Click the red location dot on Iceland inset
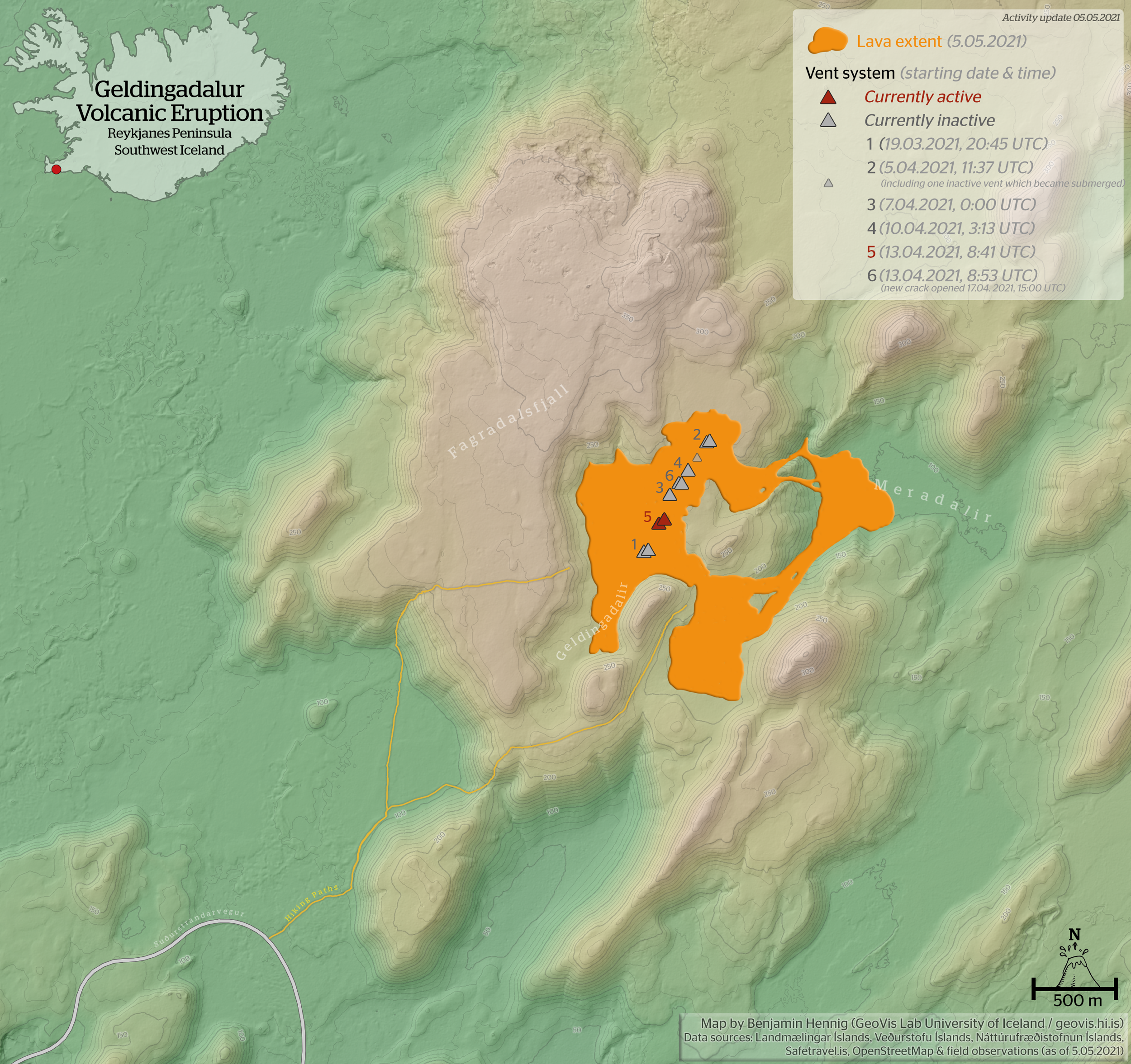 click(56, 170)
